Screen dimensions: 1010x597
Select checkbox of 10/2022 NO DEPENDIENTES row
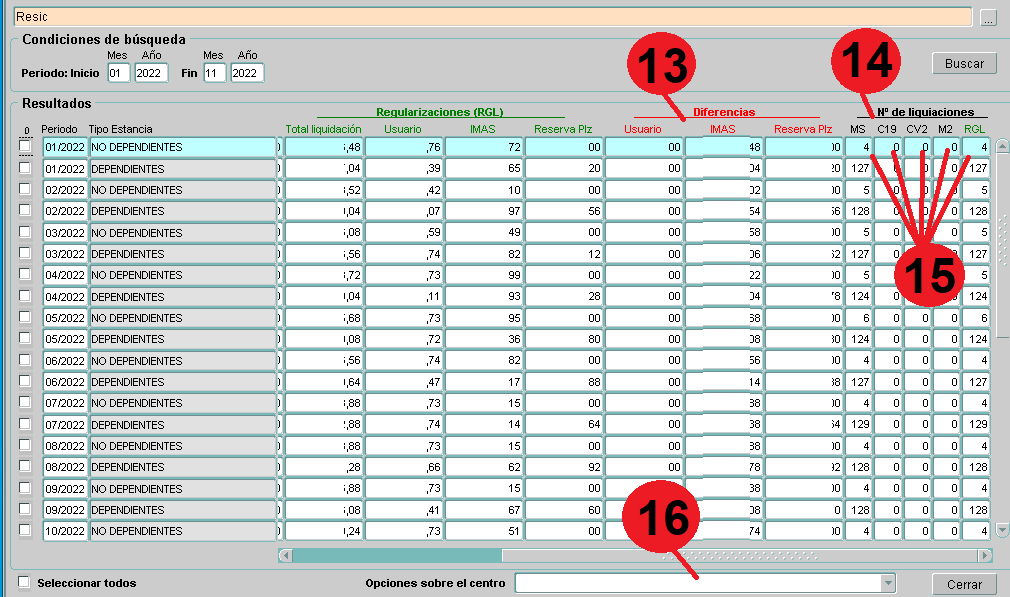[25, 531]
